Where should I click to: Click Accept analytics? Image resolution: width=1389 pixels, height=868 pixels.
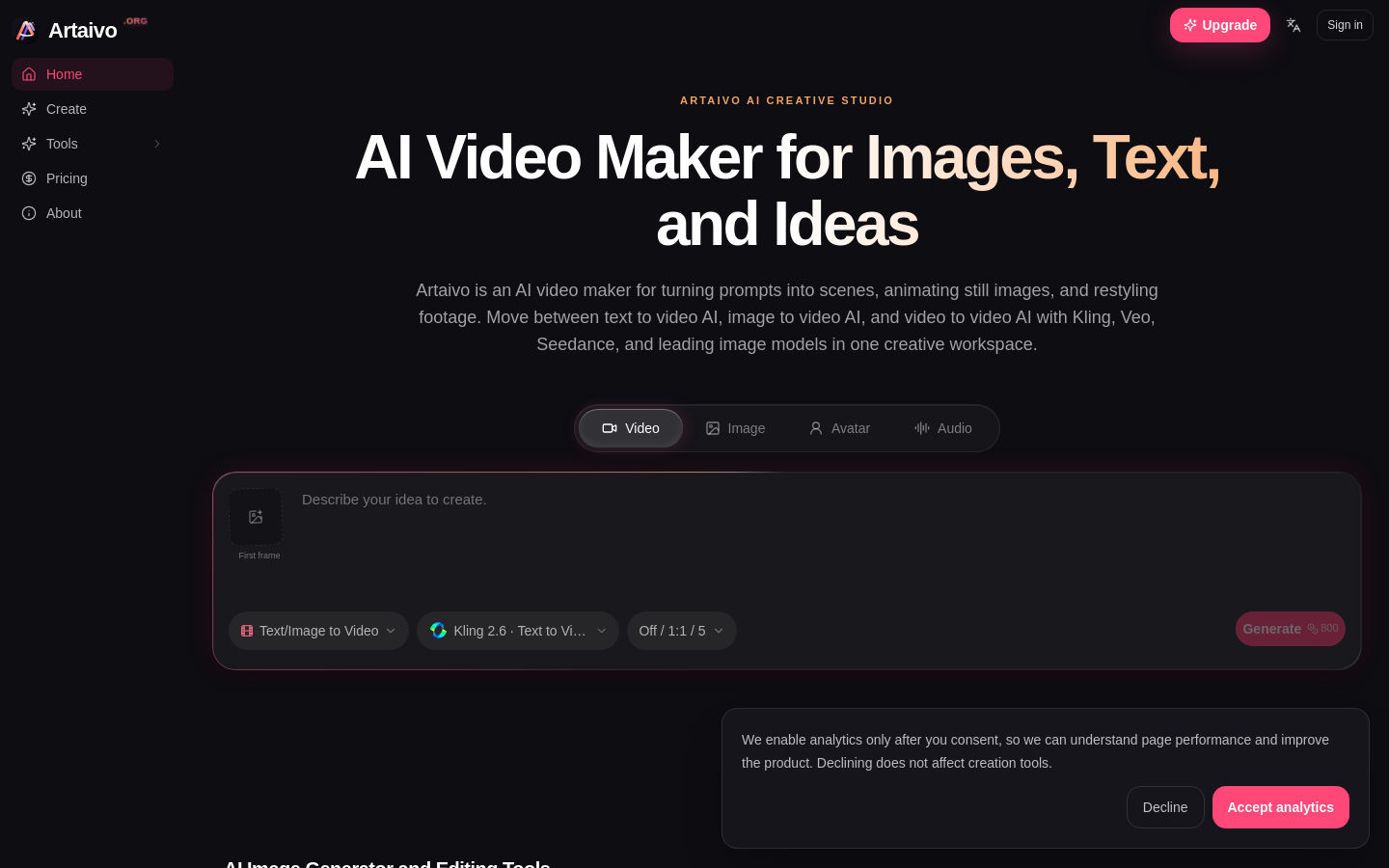pyautogui.click(x=1281, y=807)
